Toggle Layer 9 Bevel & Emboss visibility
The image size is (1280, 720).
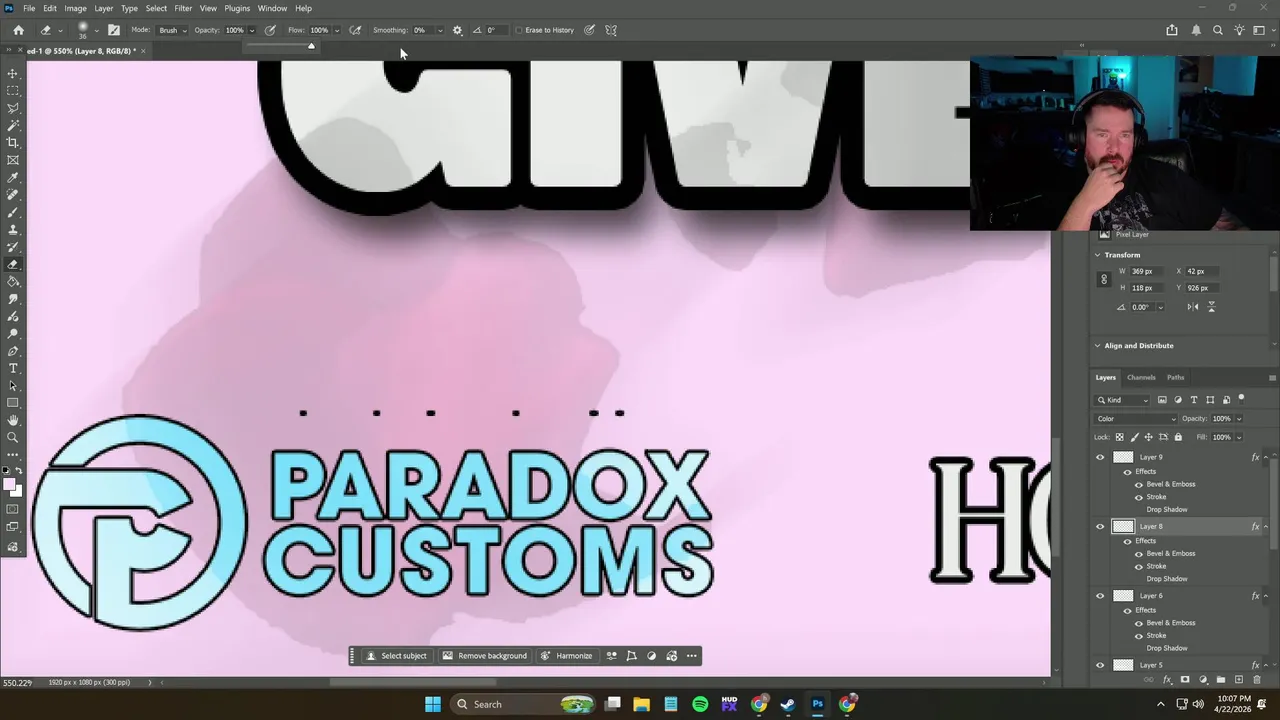point(1138,484)
